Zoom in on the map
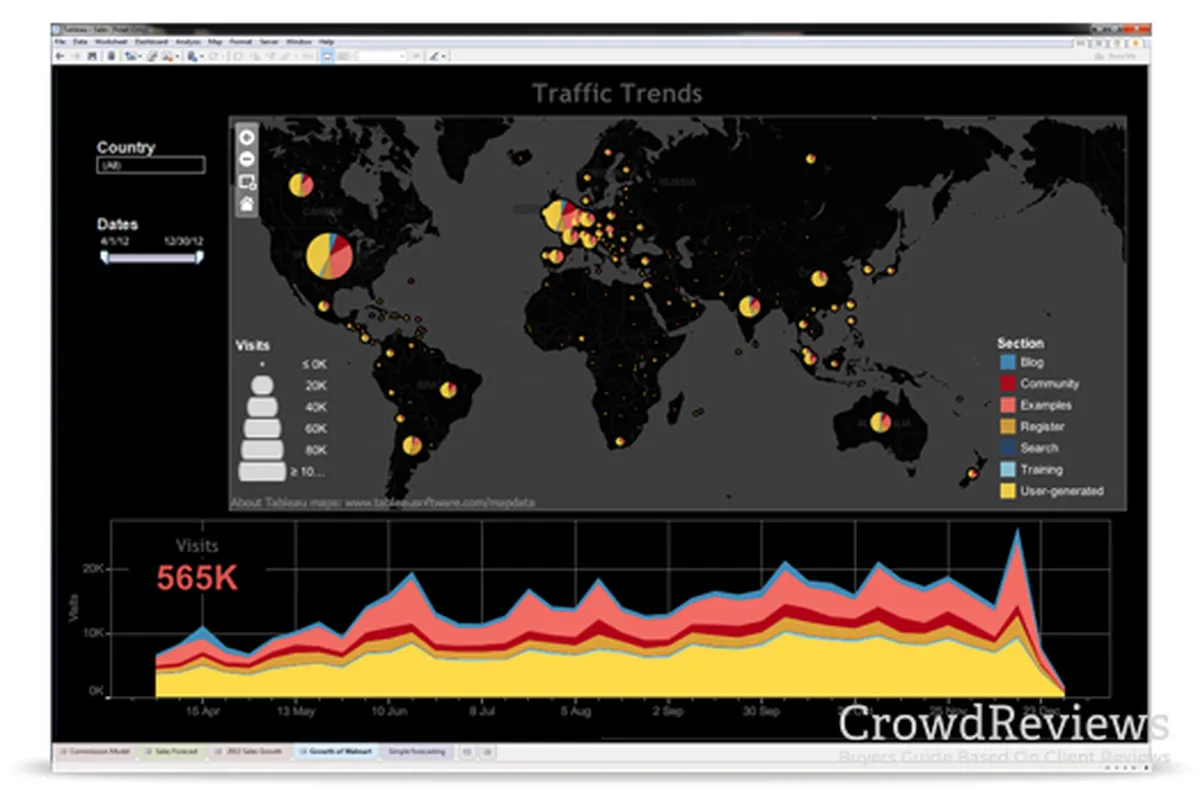1200x795 pixels. pos(246,137)
